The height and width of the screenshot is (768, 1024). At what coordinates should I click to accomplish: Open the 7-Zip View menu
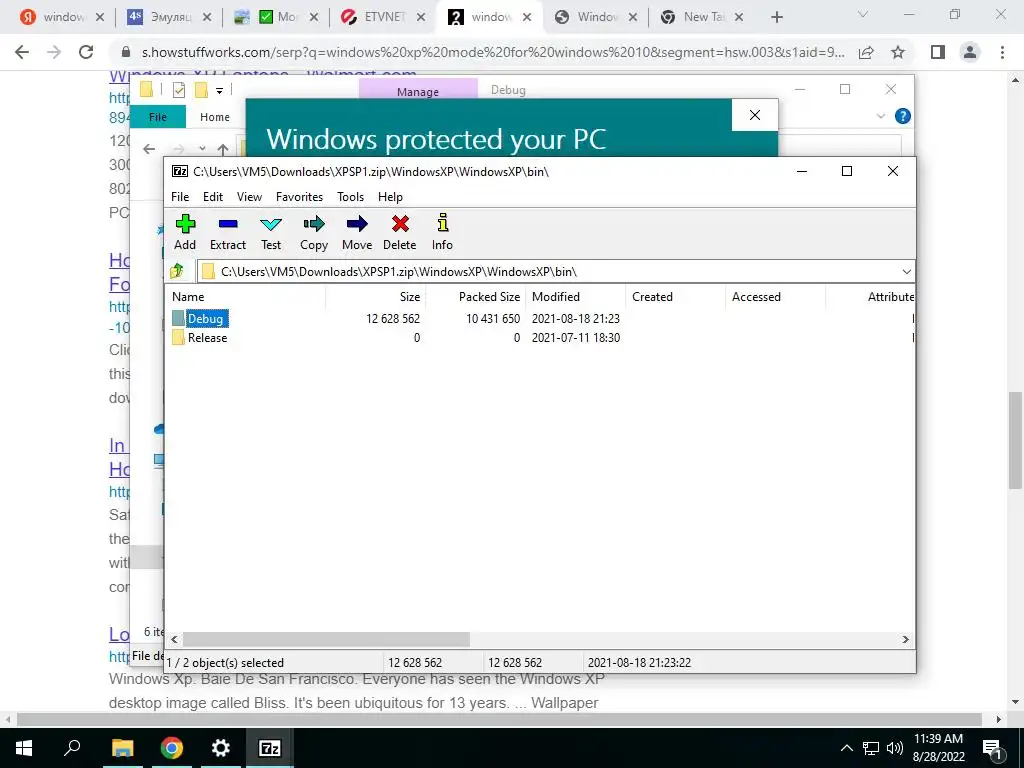point(249,197)
